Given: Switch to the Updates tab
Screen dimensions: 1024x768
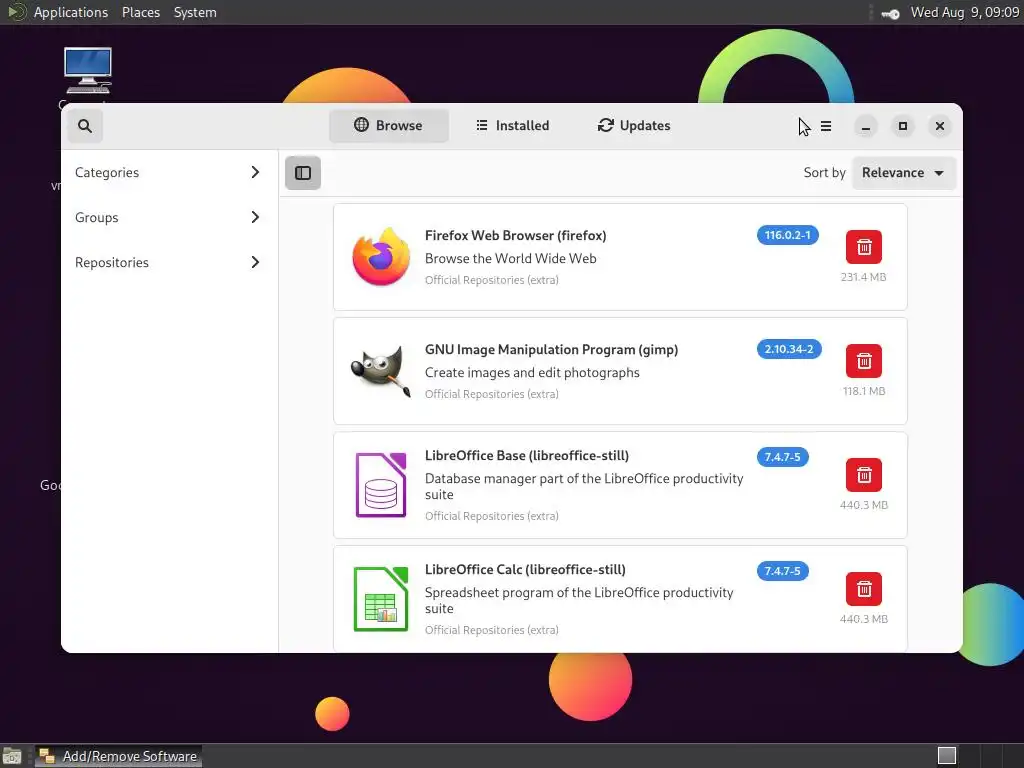Looking at the screenshot, I should pos(634,125).
